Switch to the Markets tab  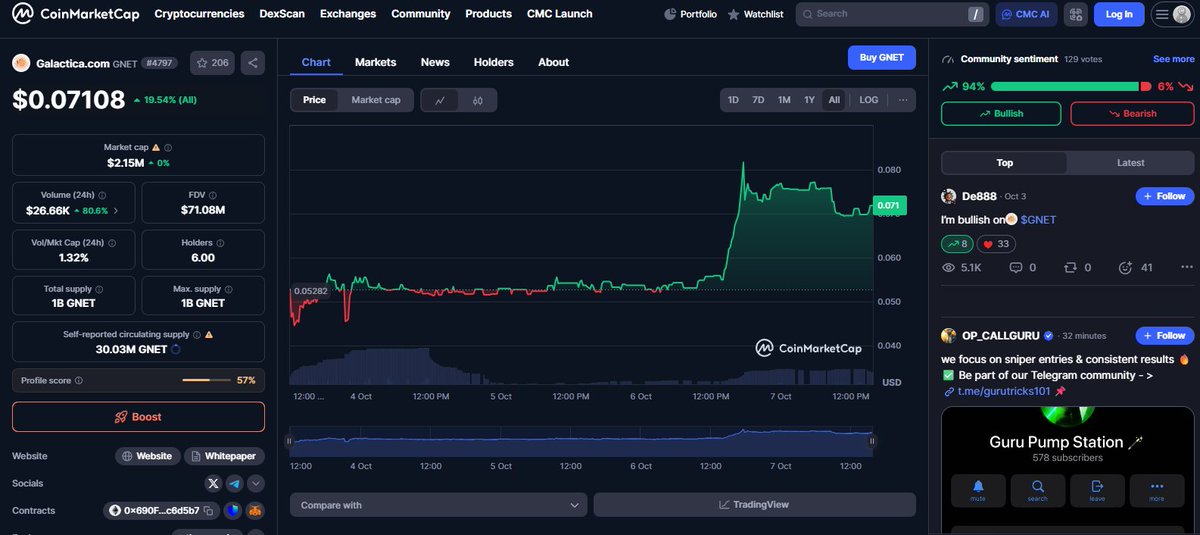pyautogui.click(x=375, y=62)
